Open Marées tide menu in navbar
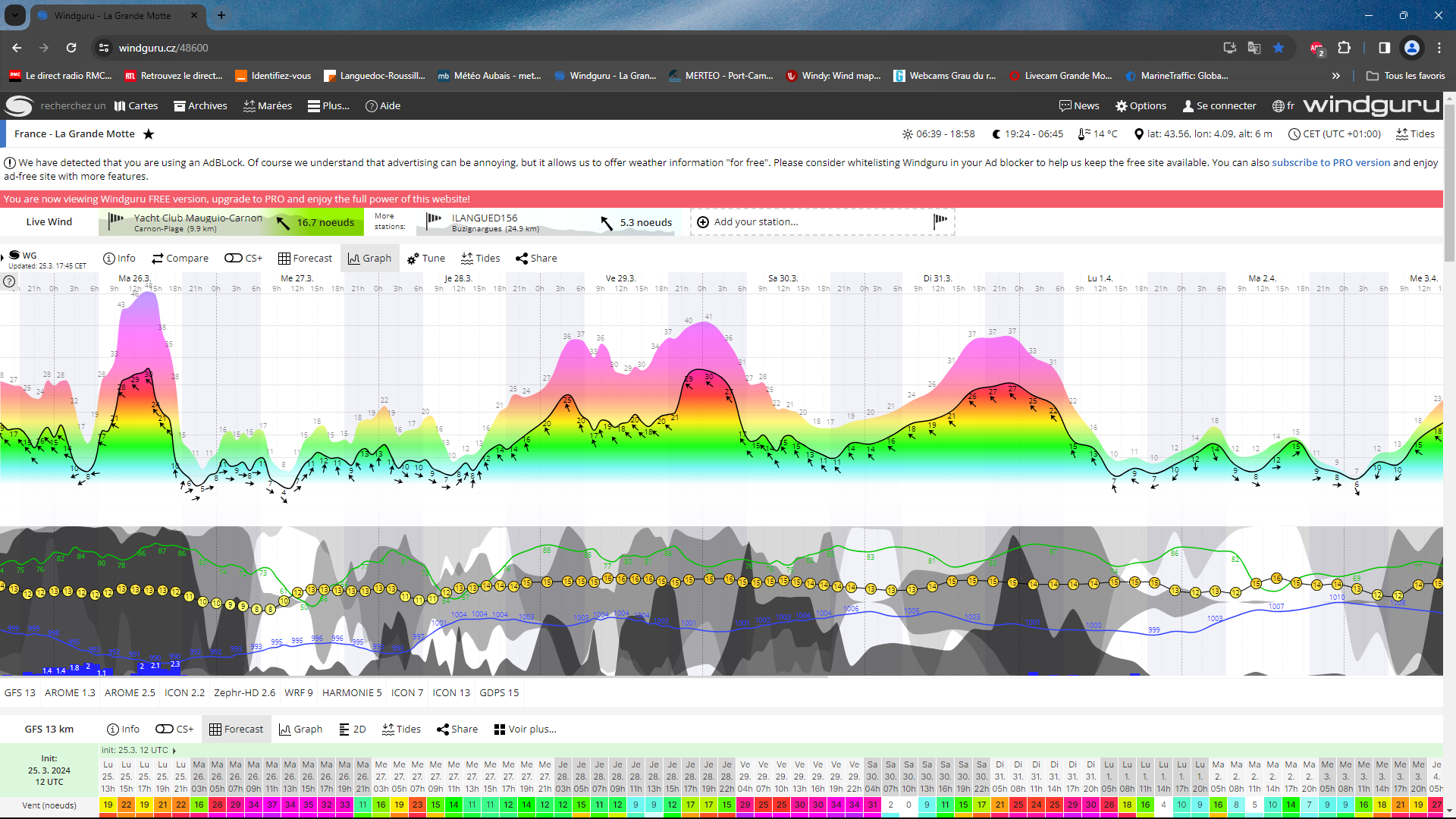 (267, 106)
